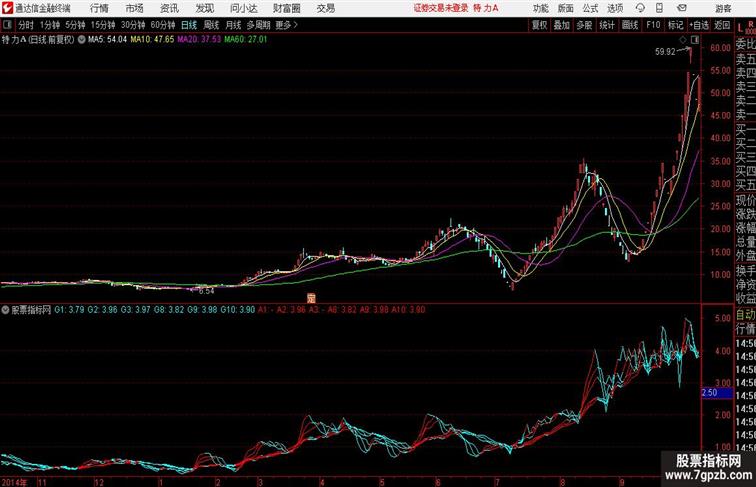
Task: Click the diamond icon at chart top right
Action: (x=683, y=40)
